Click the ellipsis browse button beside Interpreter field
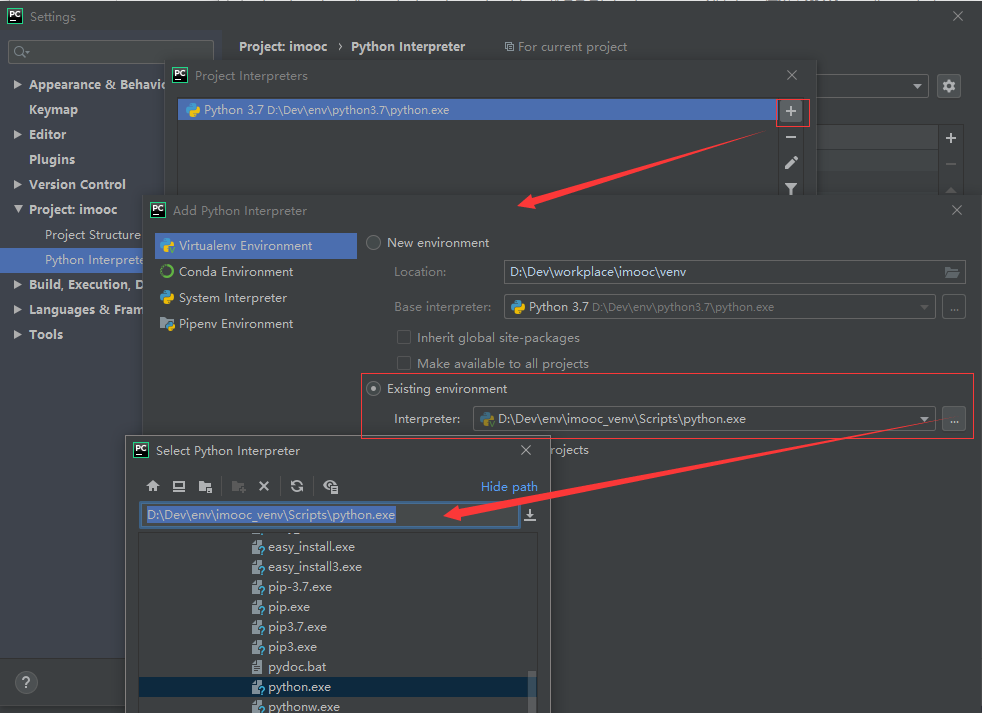 coord(954,419)
